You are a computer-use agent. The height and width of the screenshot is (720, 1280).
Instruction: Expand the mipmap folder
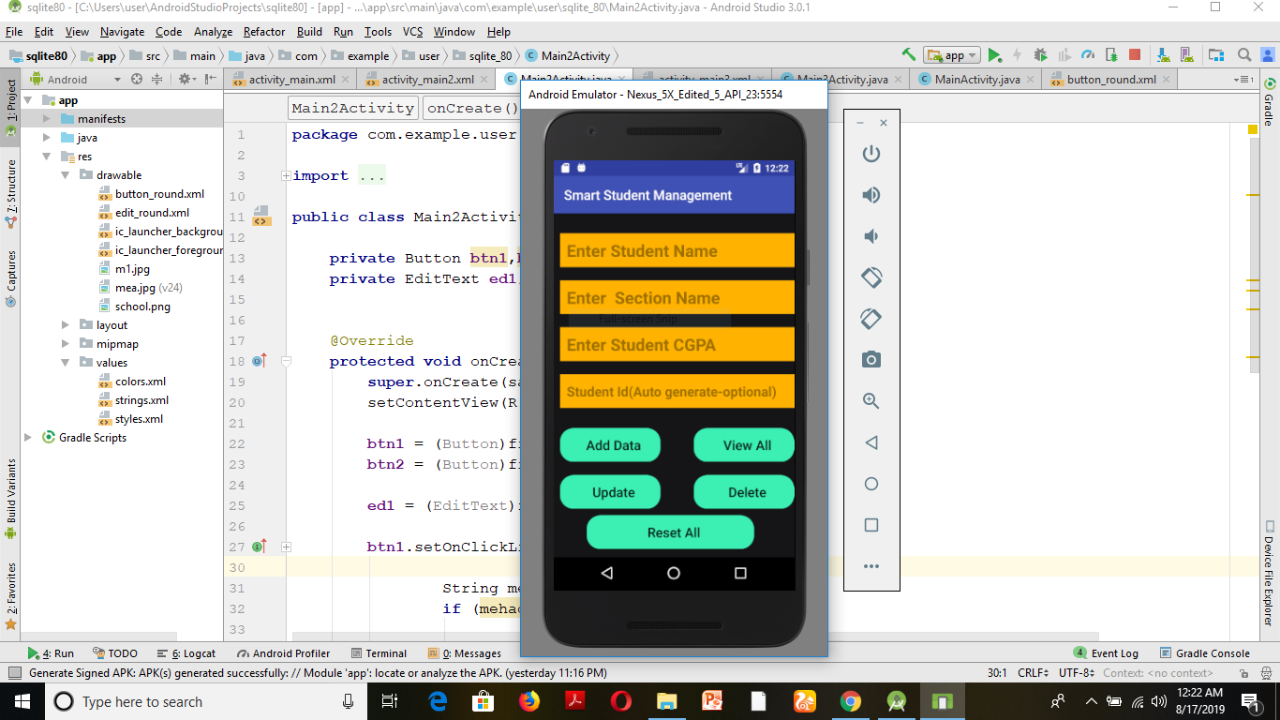point(65,344)
